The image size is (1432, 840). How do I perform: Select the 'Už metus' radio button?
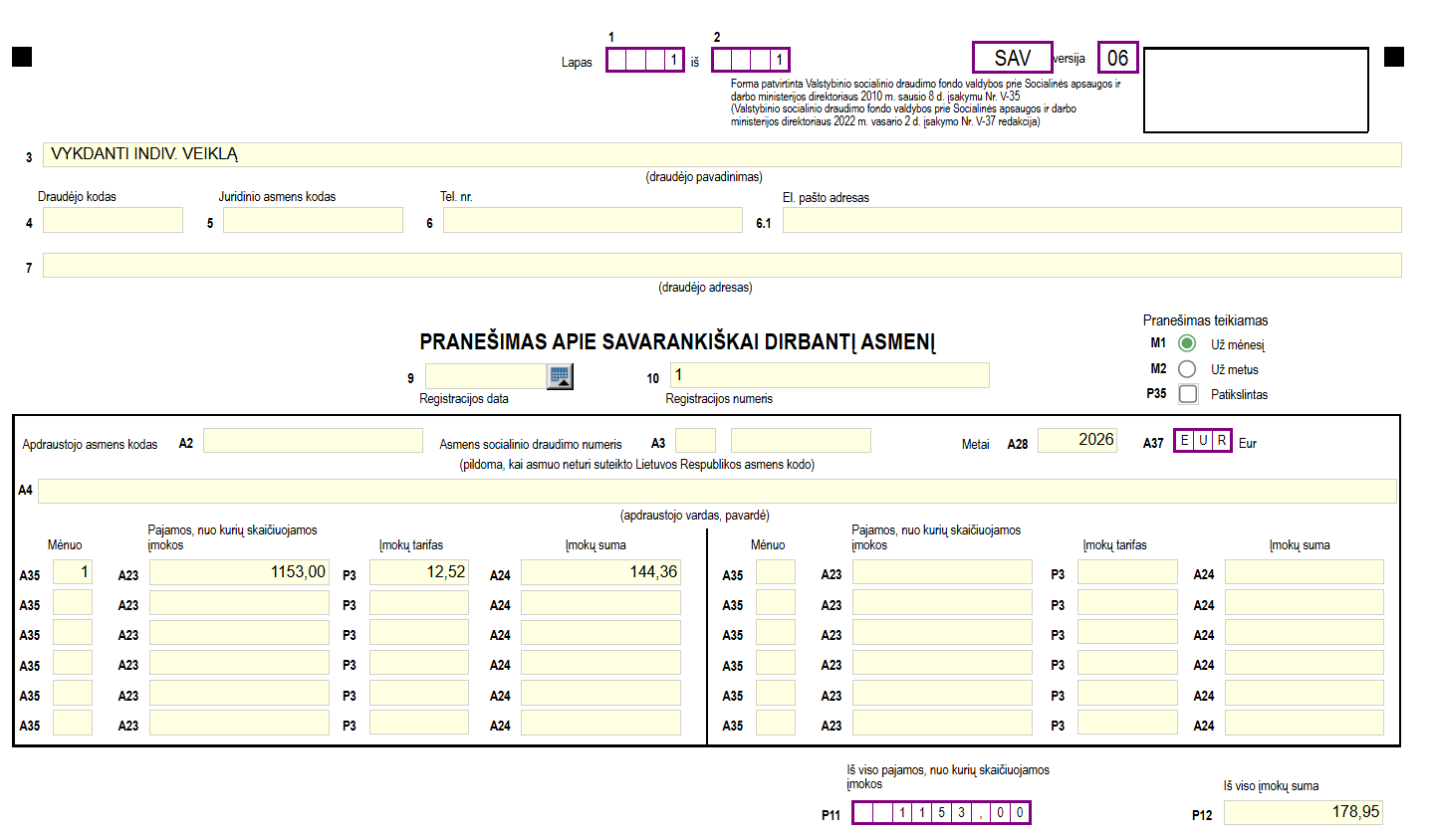1187,369
